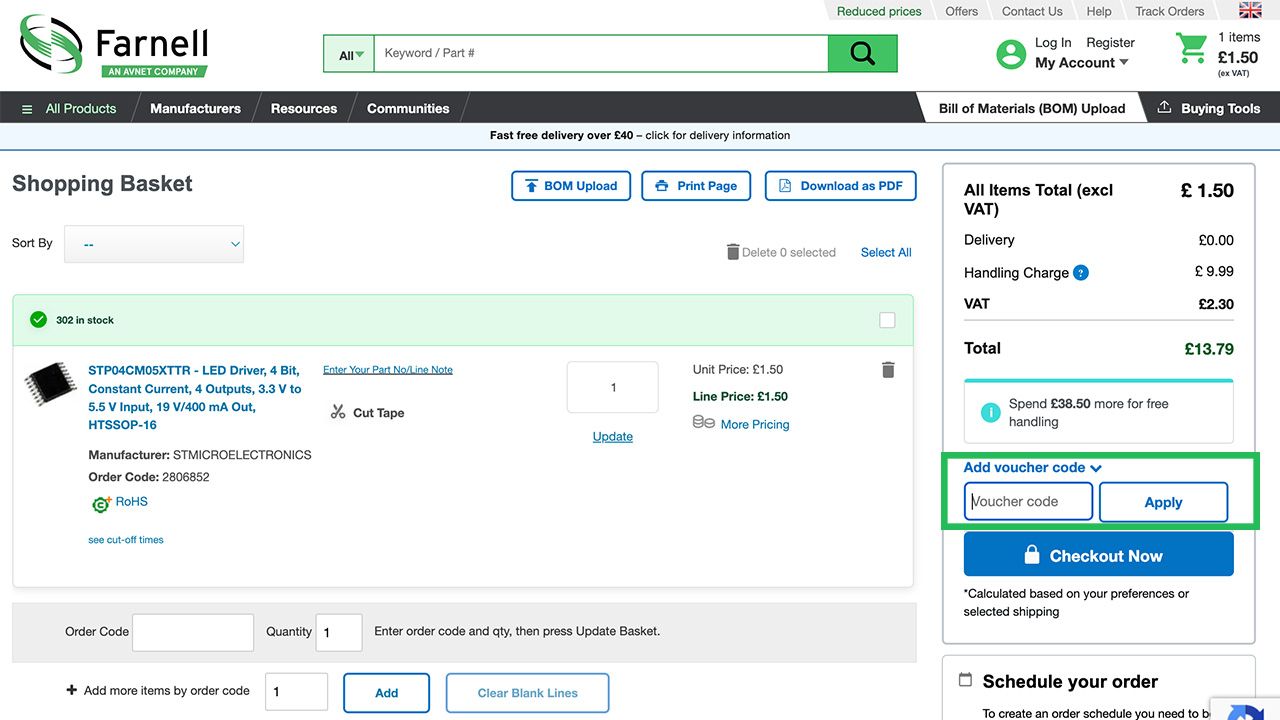Image resolution: width=1280 pixels, height=720 pixels.
Task: Click the coins icon beside More Pricing
Action: point(703,422)
